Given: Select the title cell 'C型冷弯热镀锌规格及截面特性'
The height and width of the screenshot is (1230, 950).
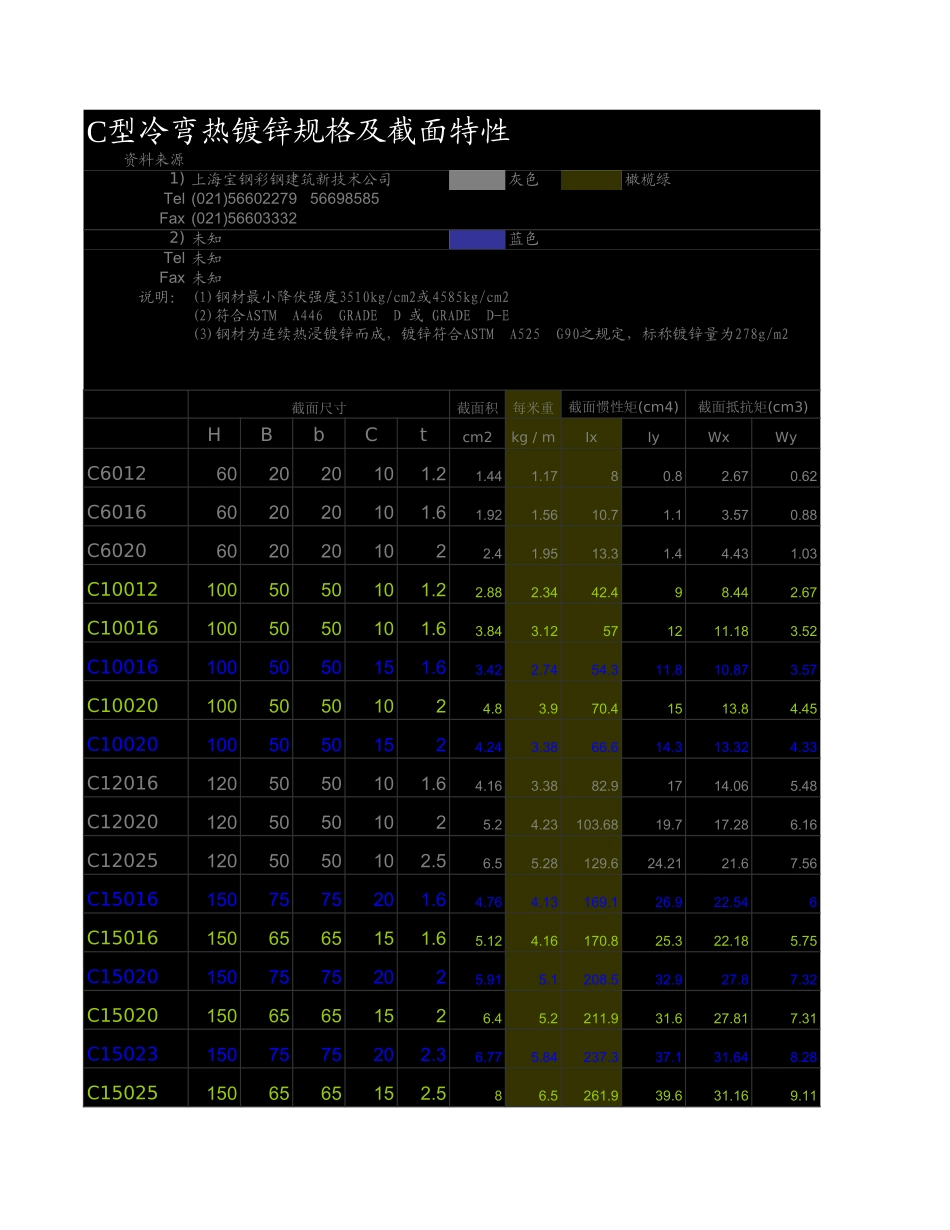Looking at the screenshot, I should [299, 131].
